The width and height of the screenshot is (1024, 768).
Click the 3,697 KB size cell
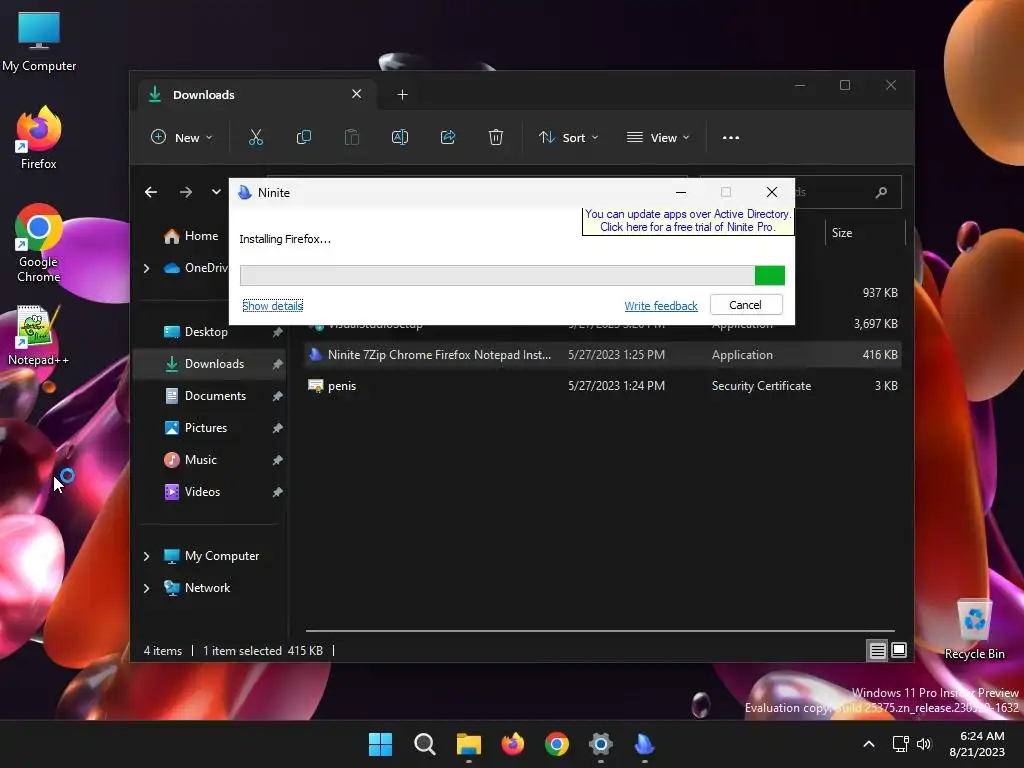(875, 324)
